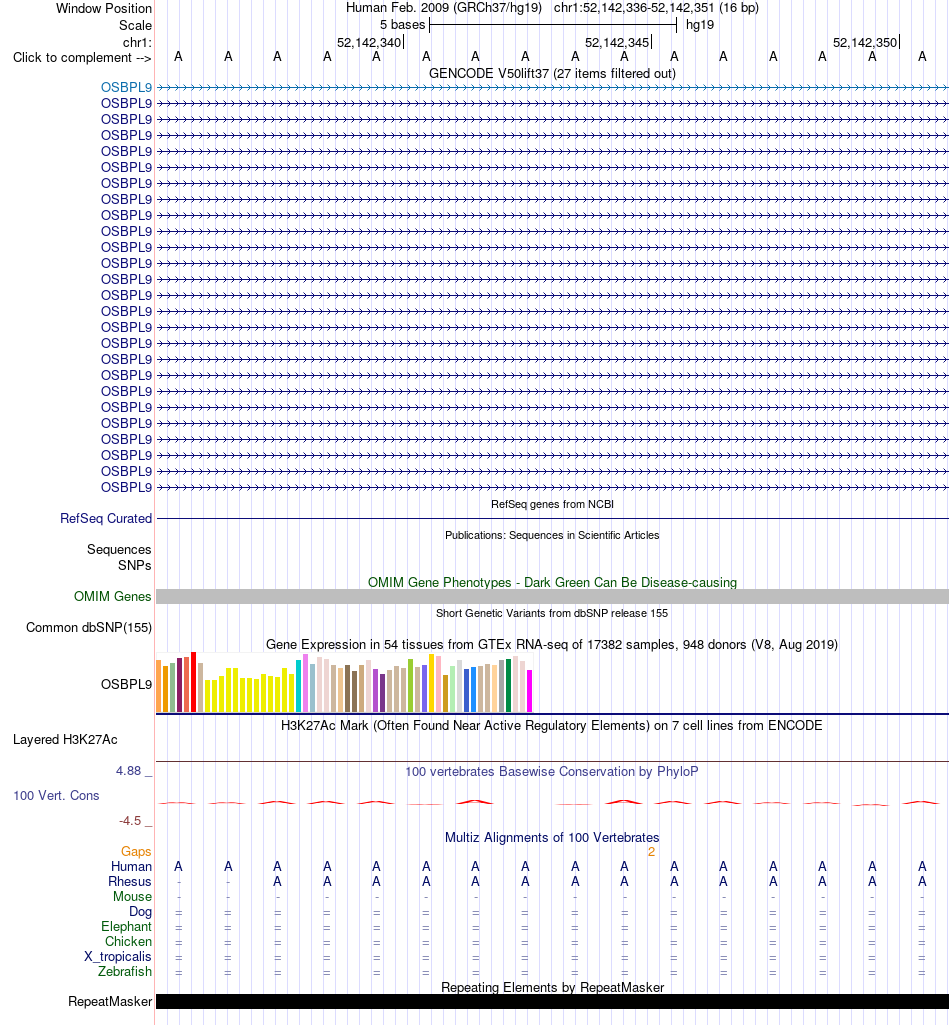Click the Window Position label
Viewport: 950px width, 1025px height.
(104, 8)
